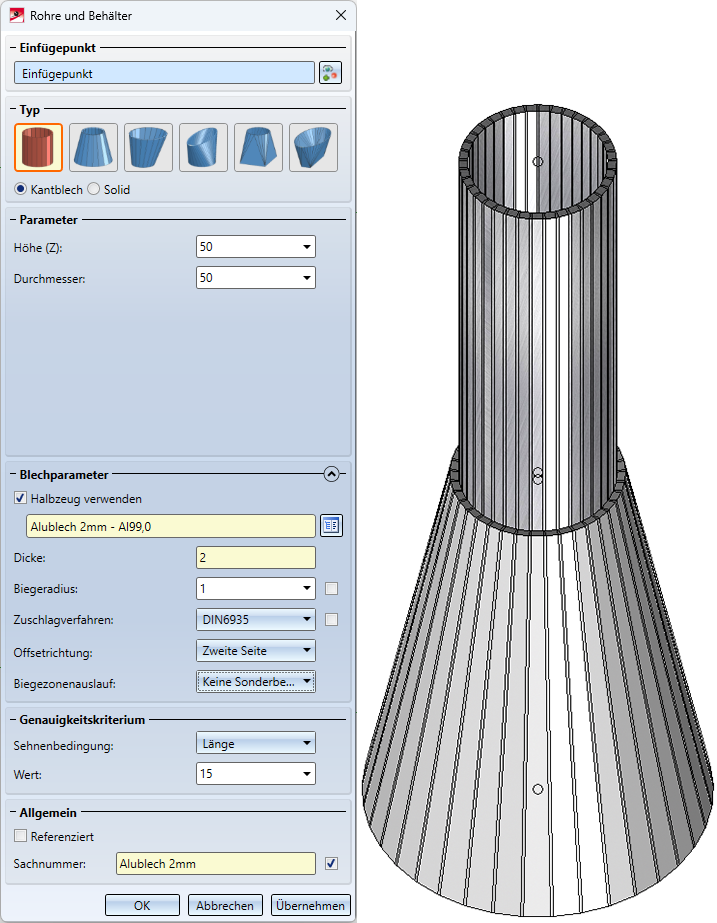
Task: Close the Rohre und Behälter dialog
Action: [341, 15]
